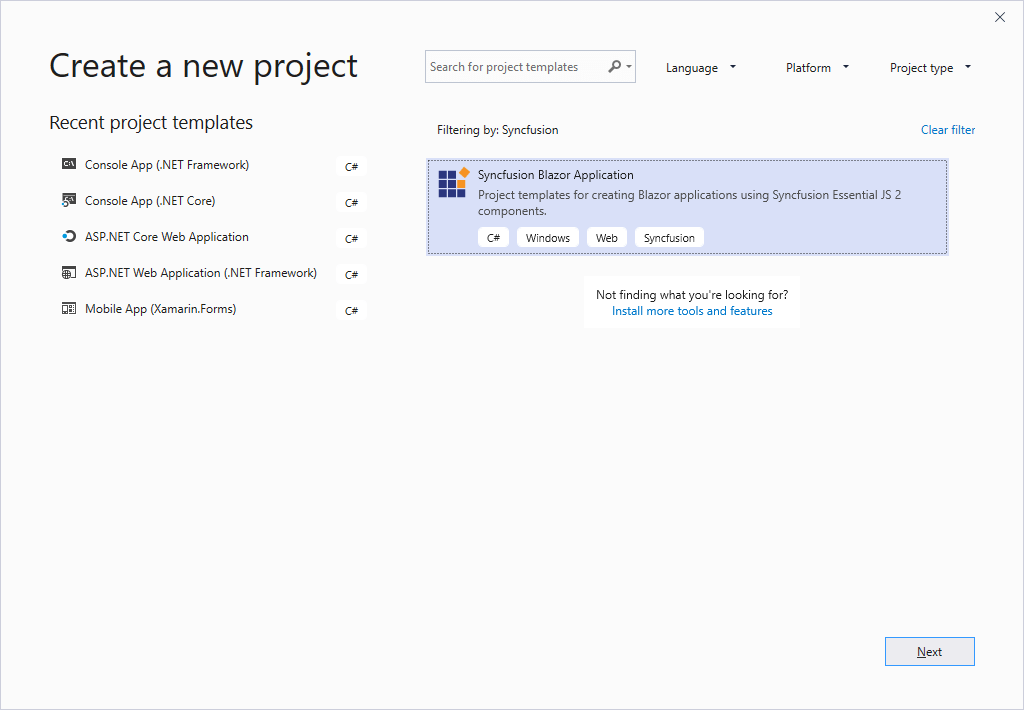The height and width of the screenshot is (710, 1024).
Task: Click the Next button
Action: (x=929, y=651)
